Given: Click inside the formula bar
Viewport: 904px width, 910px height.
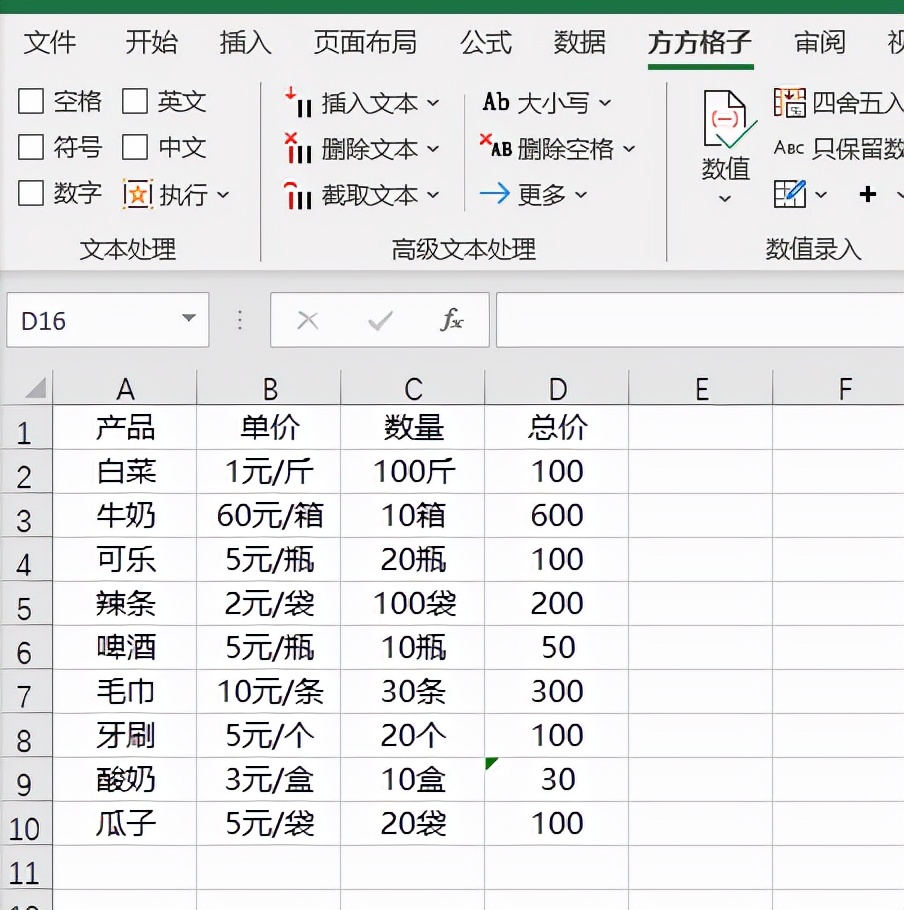Looking at the screenshot, I should (700, 320).
